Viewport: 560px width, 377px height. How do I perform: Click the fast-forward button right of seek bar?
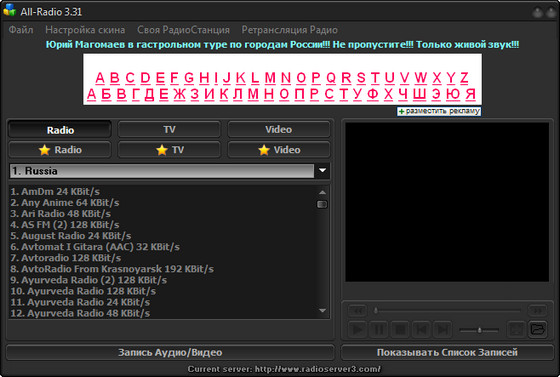pyautogui.click(x=538, y=311)
